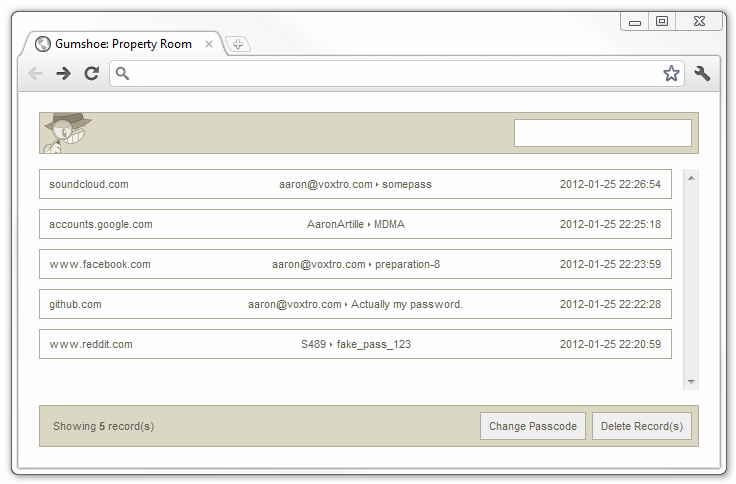Open the wrench settings menu

702,73
